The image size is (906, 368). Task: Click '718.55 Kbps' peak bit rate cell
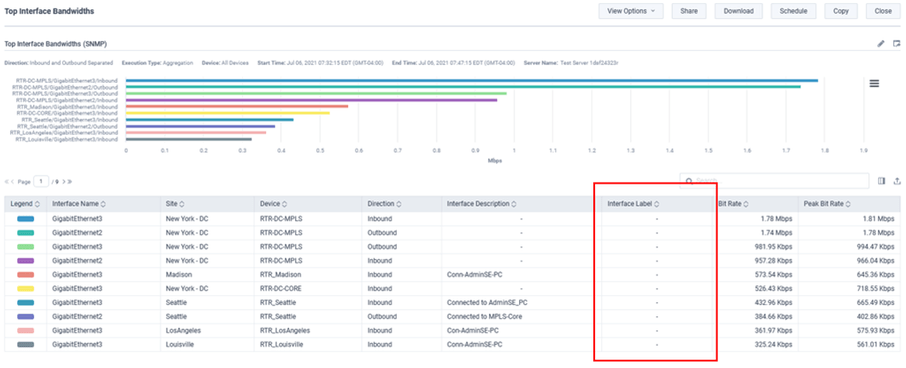[x=875, y=289]
